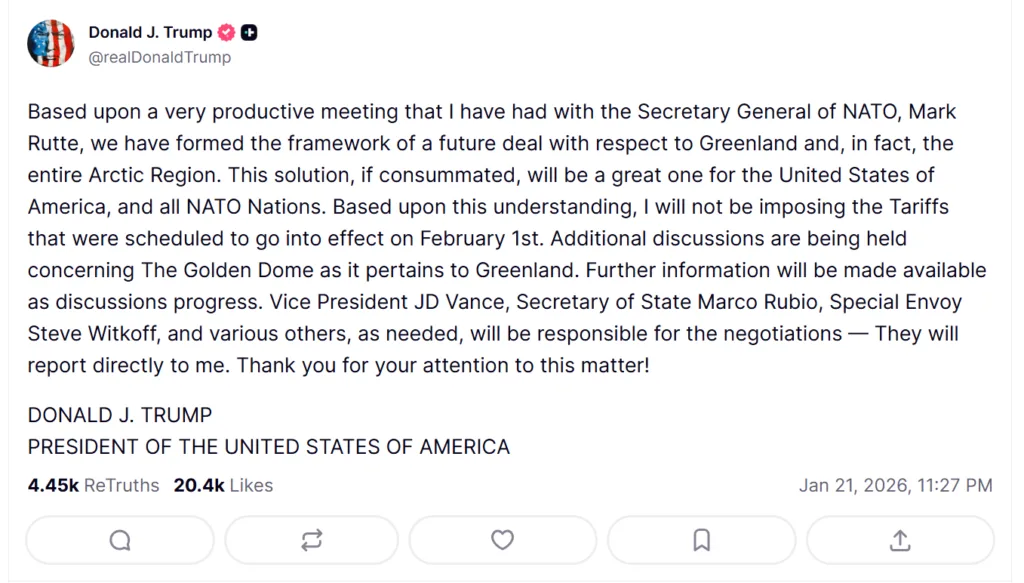Click the Jan 21, 2026 timestamp

[895, 485]
